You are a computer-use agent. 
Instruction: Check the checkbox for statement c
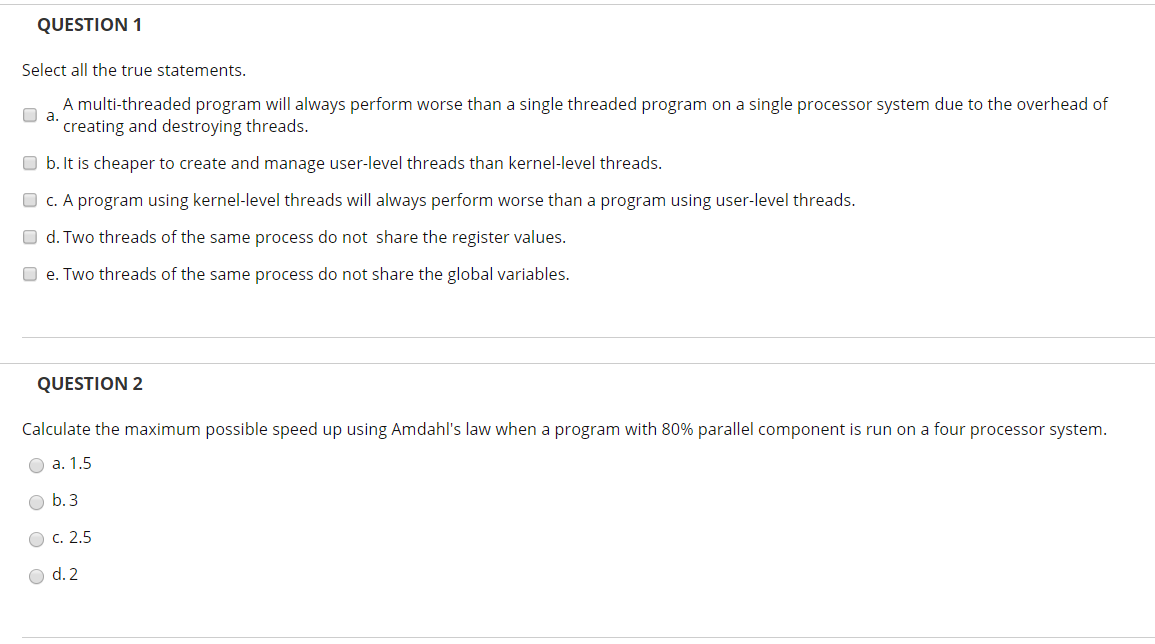(x=29, y=199)
